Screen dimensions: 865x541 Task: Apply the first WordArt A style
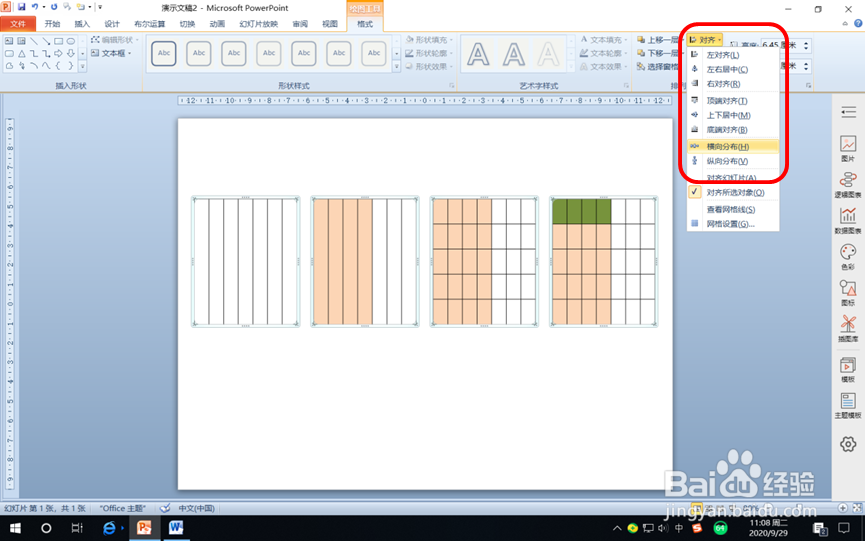coord(478,55)
